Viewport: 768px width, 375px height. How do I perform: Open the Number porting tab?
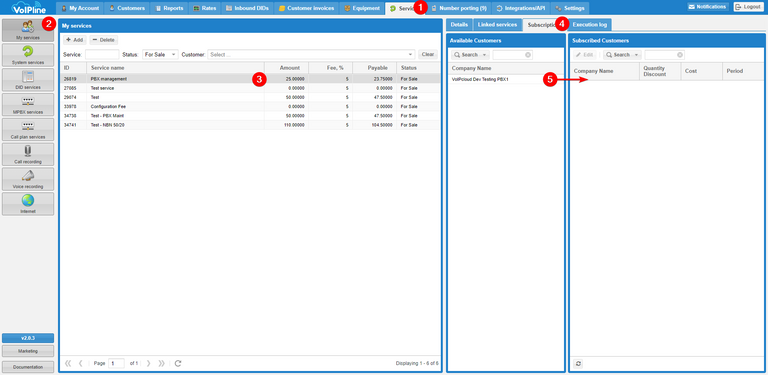click(x=459, y=8)
